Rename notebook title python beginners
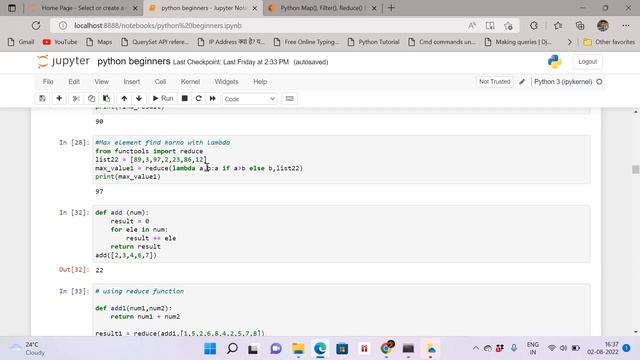Screen dimensions: 640x360 pos(133,62)
